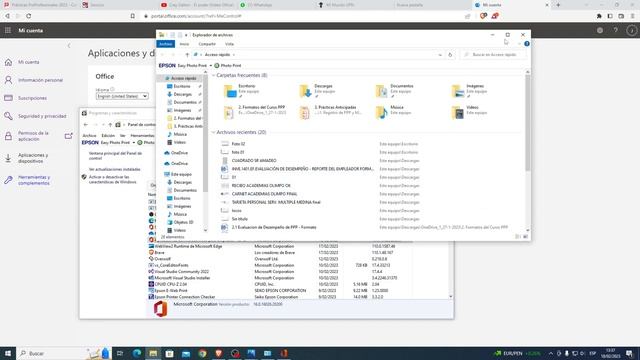This screenshot has width=640, height=360.
Task: Click the Explorer up-arrow navigation button
Action: [x=187, y=55]
